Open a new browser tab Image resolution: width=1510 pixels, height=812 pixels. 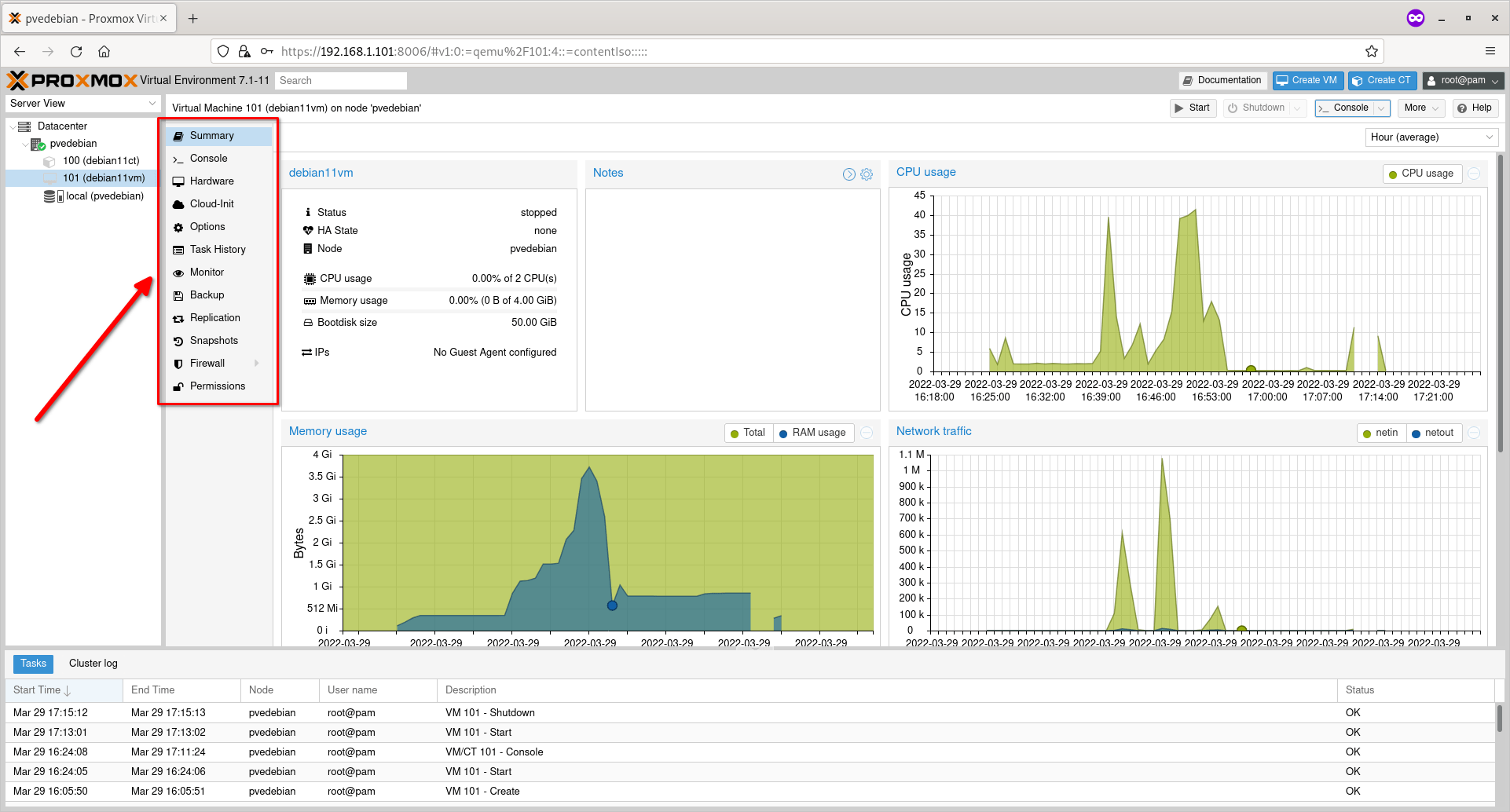pyautogui.click(x=193, y=19)
